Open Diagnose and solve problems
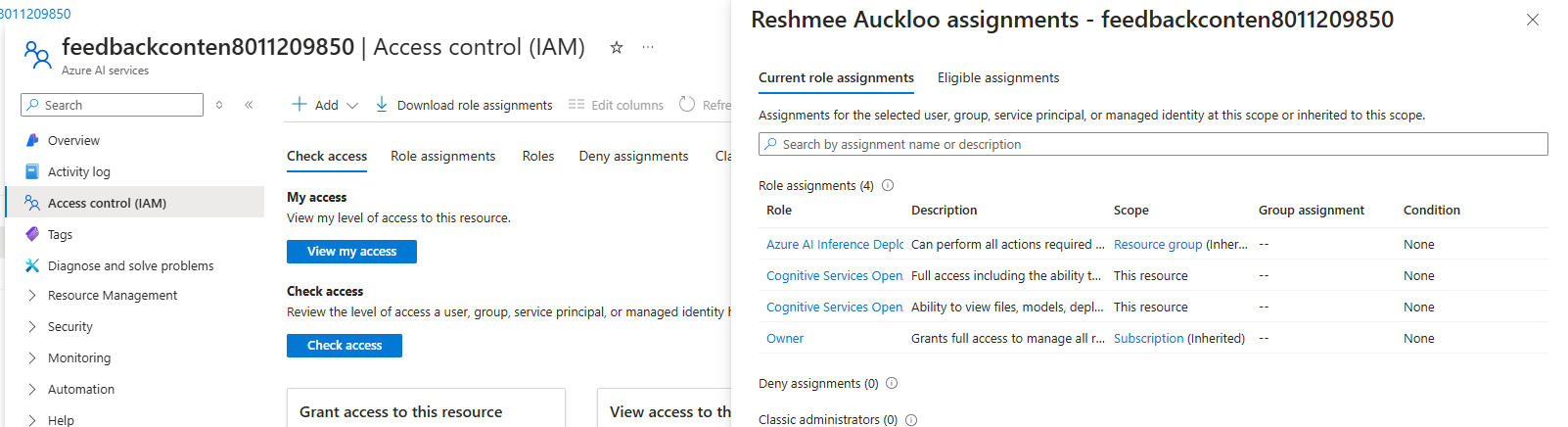Image resolution: width=1568 pixels, height=427 pixels. point(130,265)
